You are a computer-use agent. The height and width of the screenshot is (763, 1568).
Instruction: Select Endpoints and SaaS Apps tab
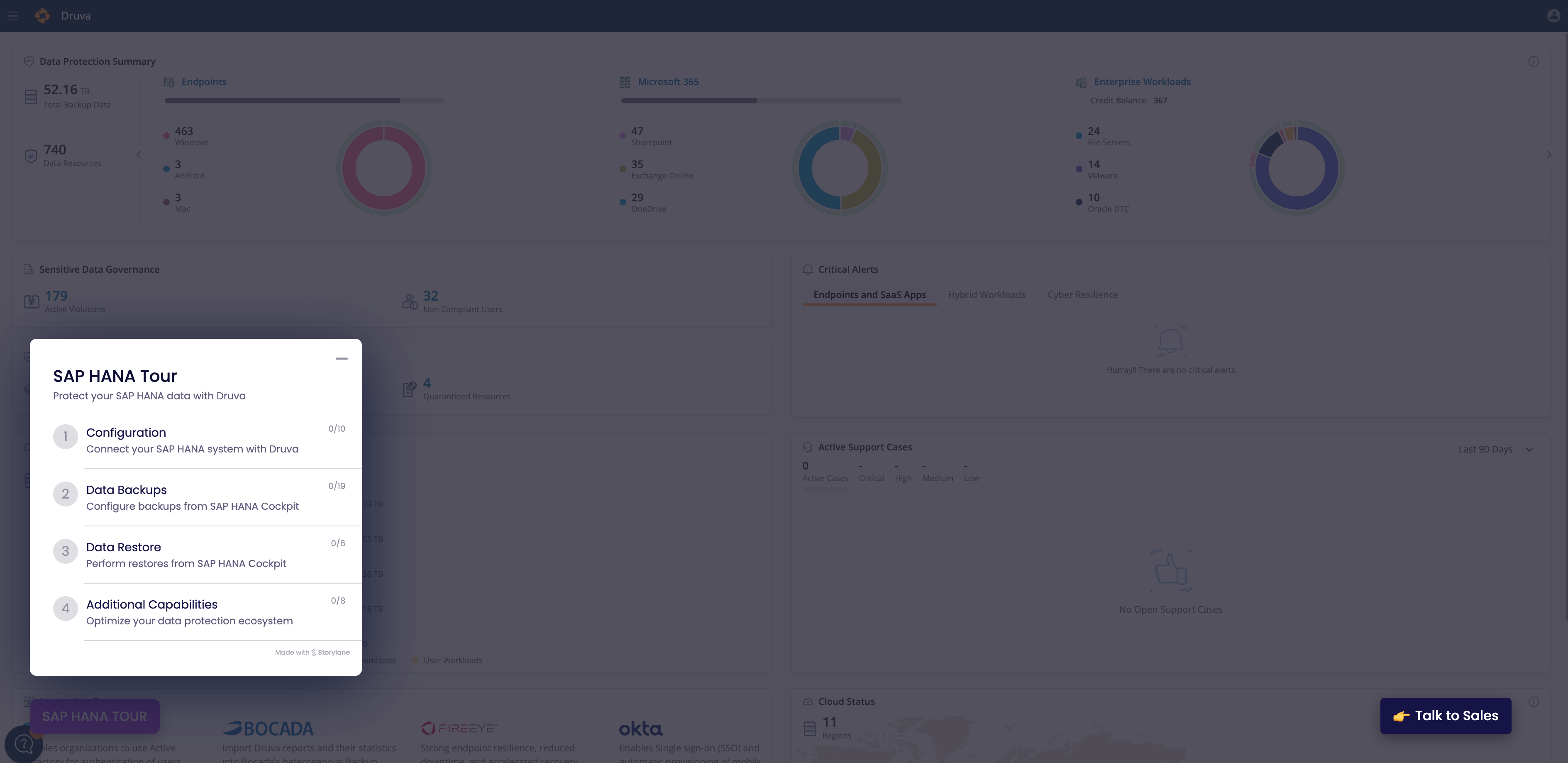coord(869,295)
